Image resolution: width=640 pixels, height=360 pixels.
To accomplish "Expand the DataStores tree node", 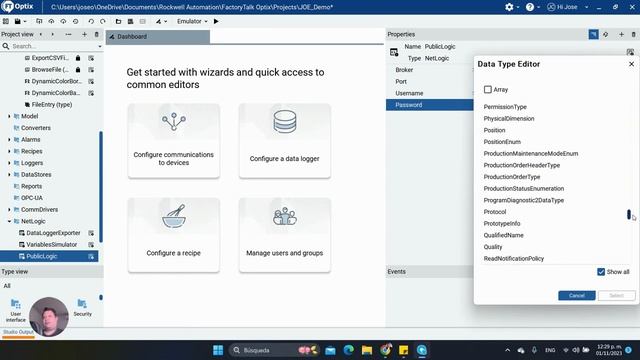I will tap(9, 175).
